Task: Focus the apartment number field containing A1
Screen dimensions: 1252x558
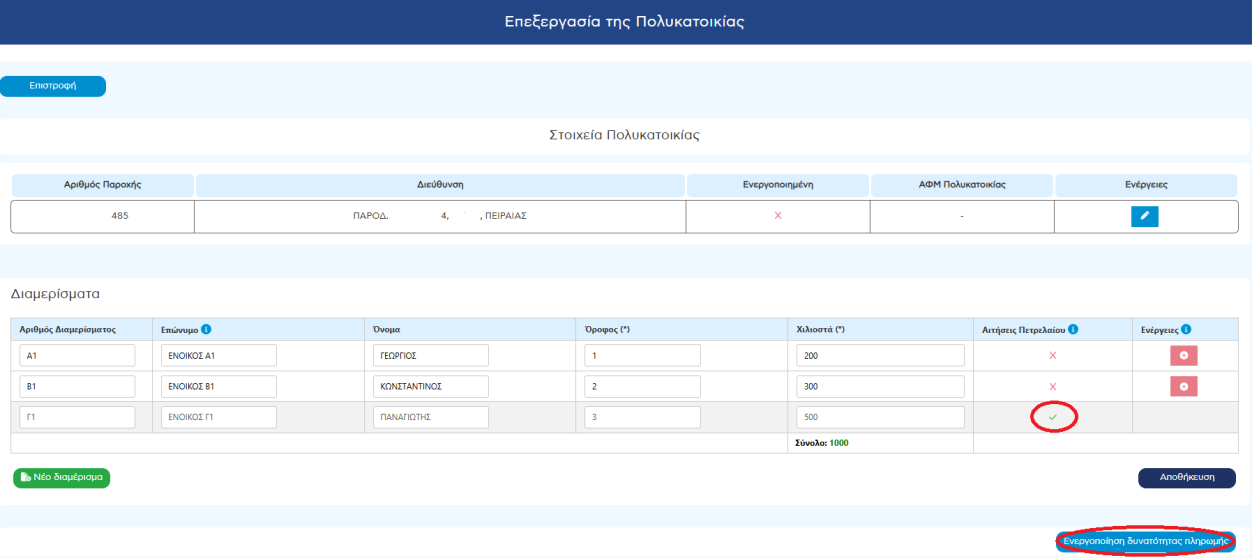Action: click(x=76, y=356)
